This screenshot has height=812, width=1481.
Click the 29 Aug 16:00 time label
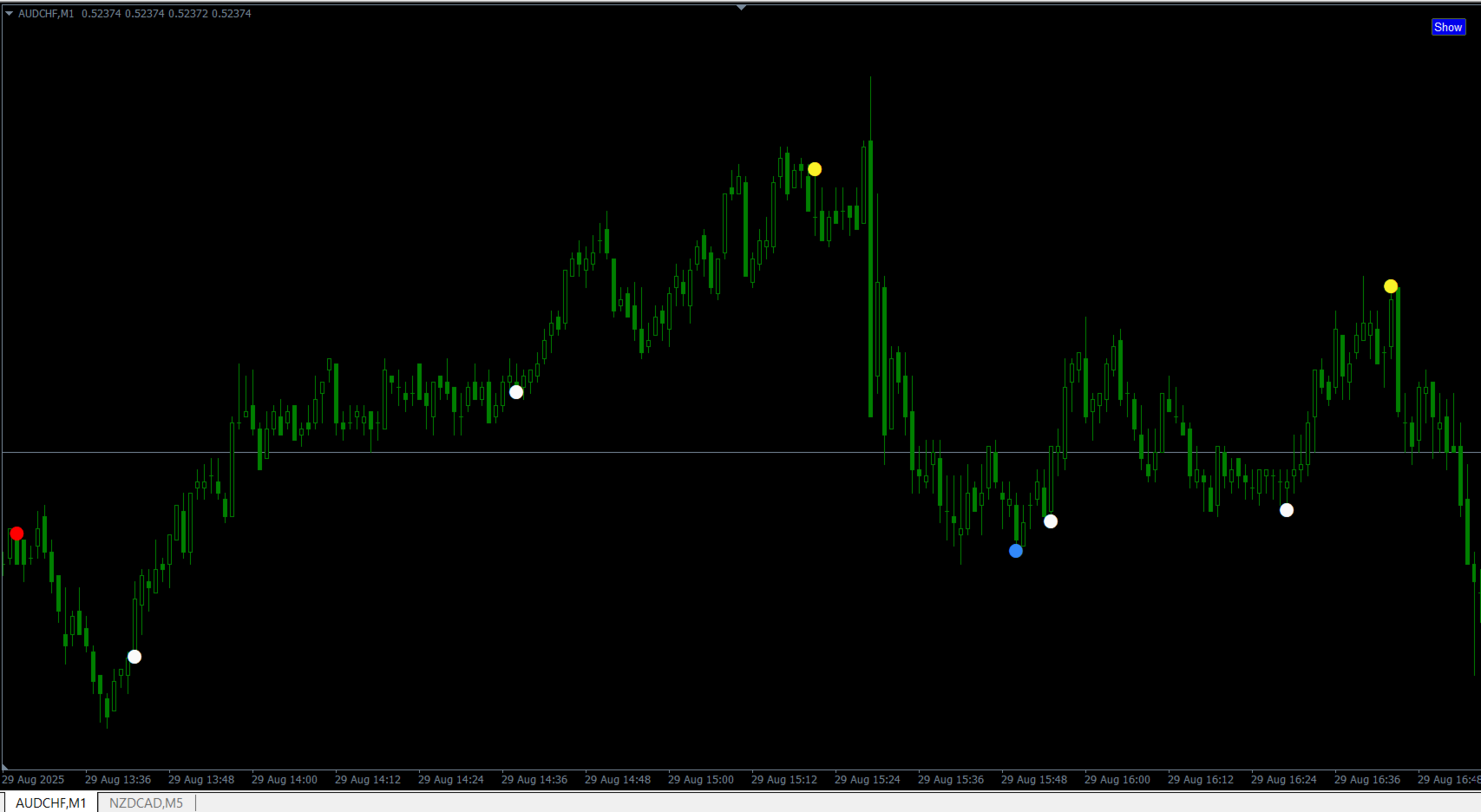(x=1117, y=780)
